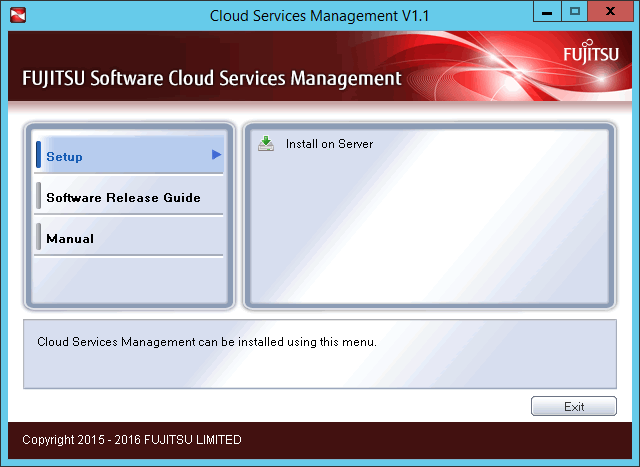The height and width of the screenshot is (467, 640).
Task: Click the Cloud Services Management V1.1 title bar text
Action: (x=319, y=16)
